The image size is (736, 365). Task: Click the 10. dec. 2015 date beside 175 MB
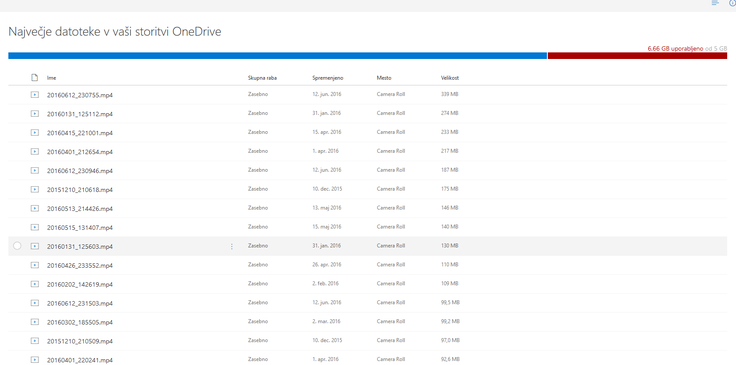coord(327,189)
